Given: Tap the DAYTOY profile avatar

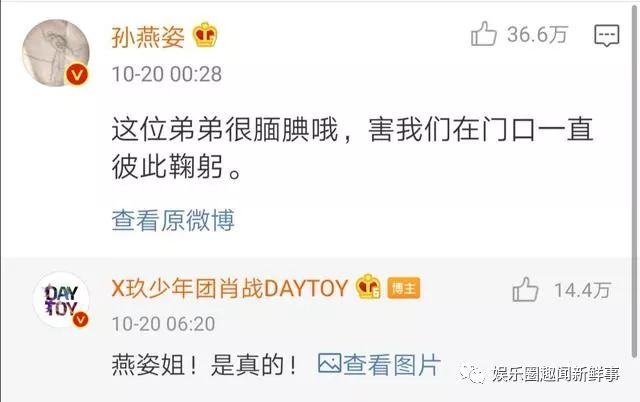Looking at the screenshot, I should point(61,300).
